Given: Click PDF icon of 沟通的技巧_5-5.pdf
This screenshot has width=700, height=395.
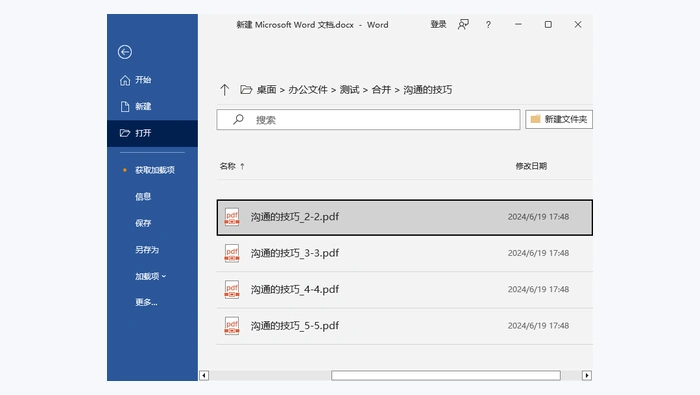Looking at the screenshot, I should [232, 325].
